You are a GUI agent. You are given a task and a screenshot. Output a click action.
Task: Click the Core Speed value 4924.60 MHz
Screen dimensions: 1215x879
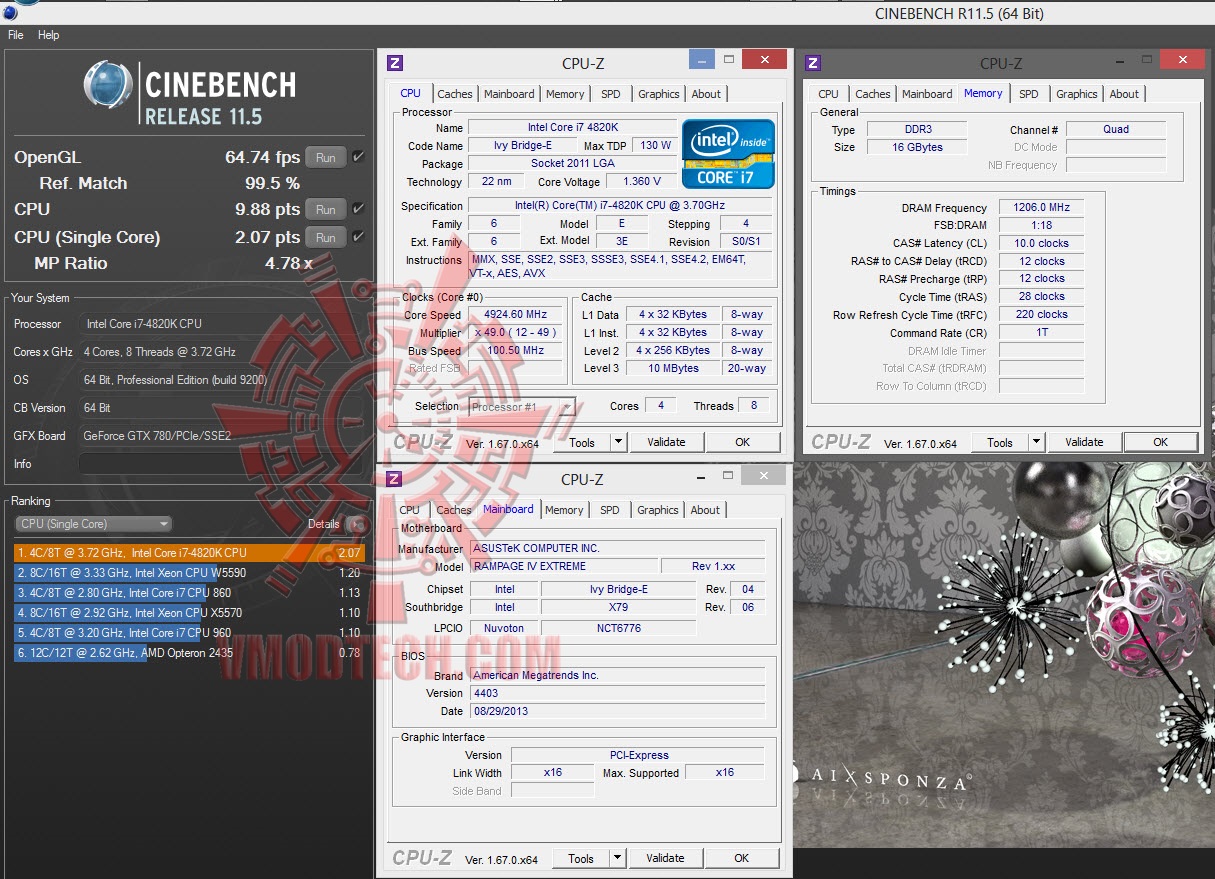[515, 315]
